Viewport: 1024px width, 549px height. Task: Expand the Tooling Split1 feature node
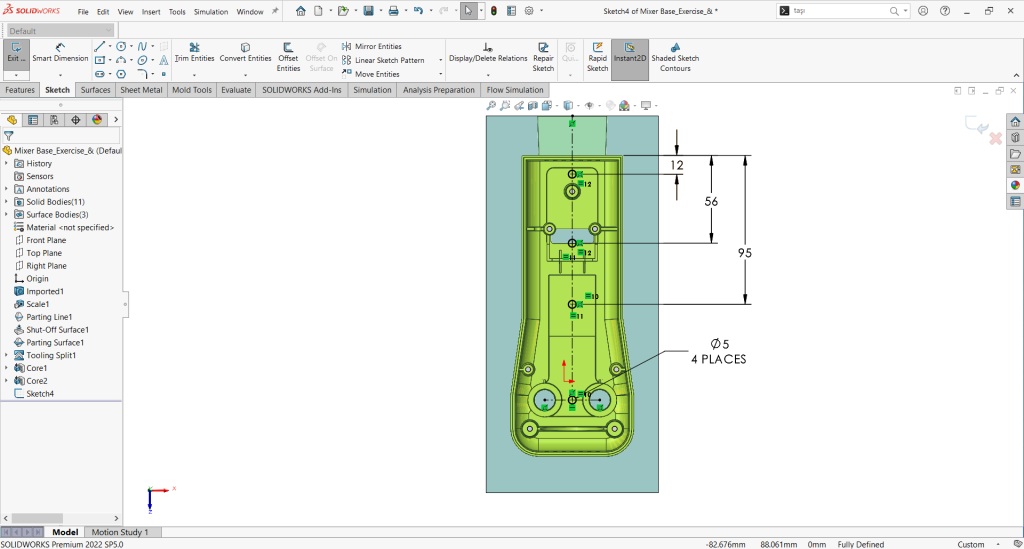point(7,355)
